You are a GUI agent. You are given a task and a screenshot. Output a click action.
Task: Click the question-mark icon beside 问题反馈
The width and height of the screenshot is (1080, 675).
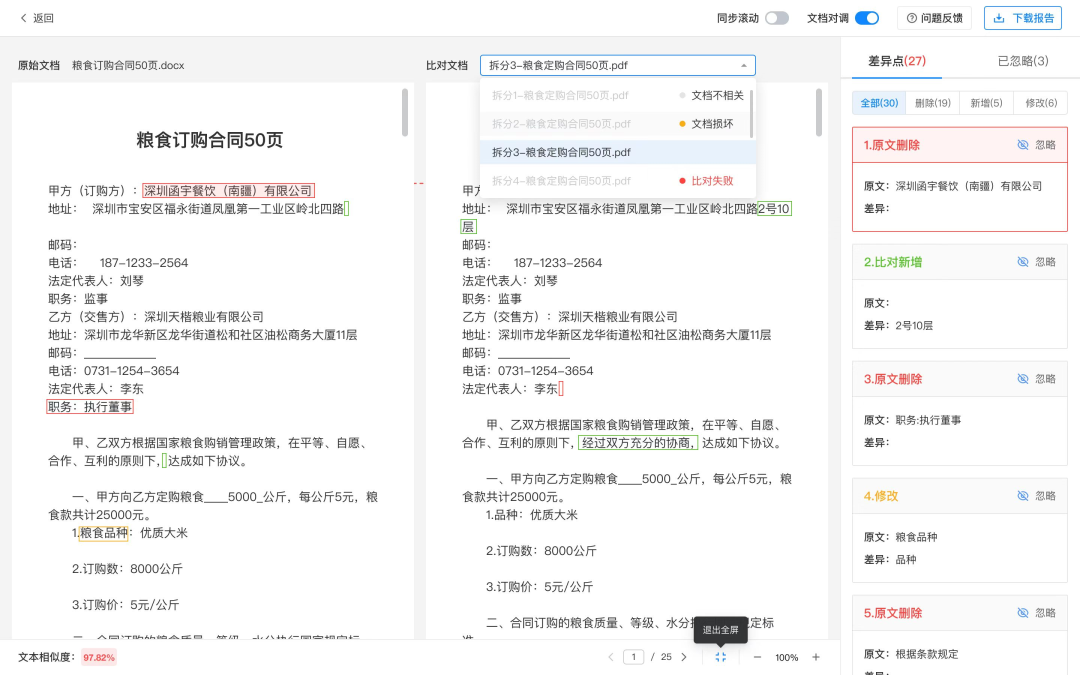(x=911, y=18)
